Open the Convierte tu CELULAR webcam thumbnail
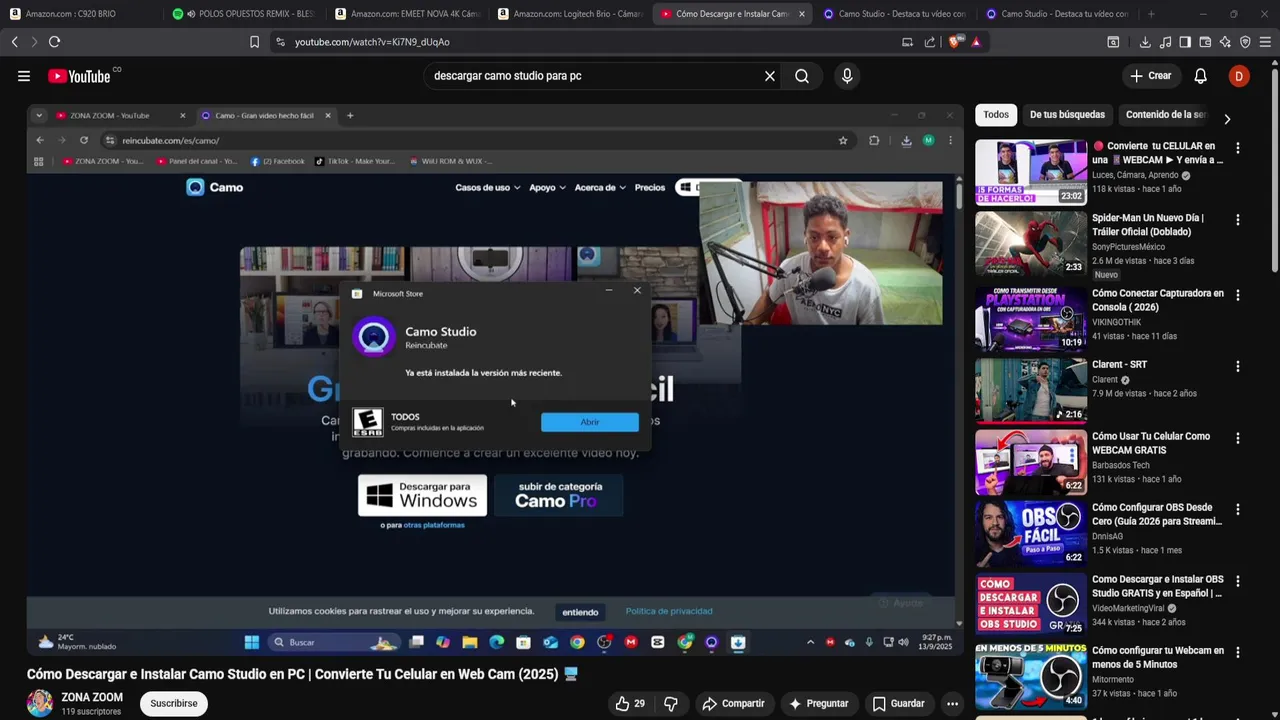1280x720 pixels. point(1031,172)
